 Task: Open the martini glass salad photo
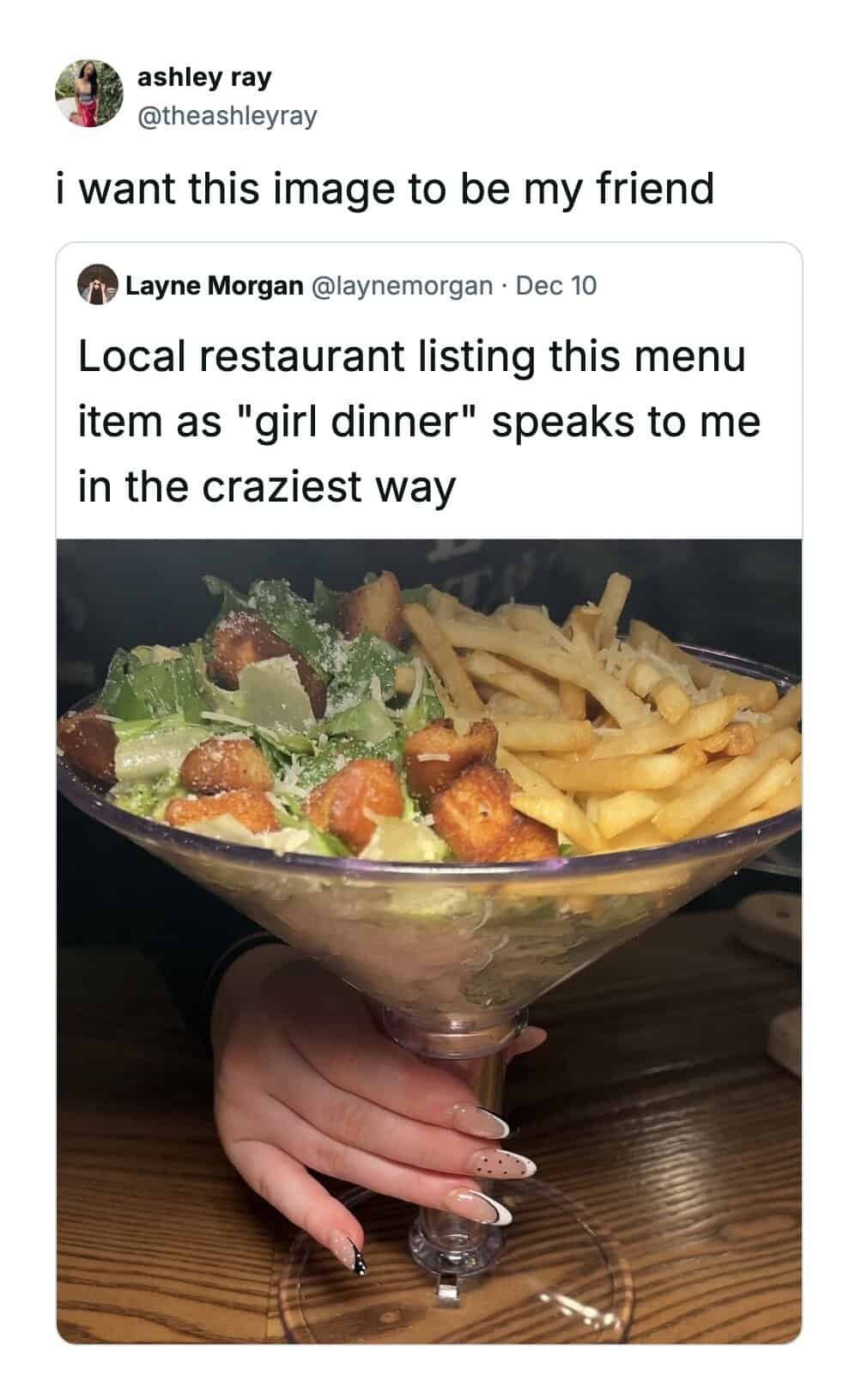click(x=428, y=941)
